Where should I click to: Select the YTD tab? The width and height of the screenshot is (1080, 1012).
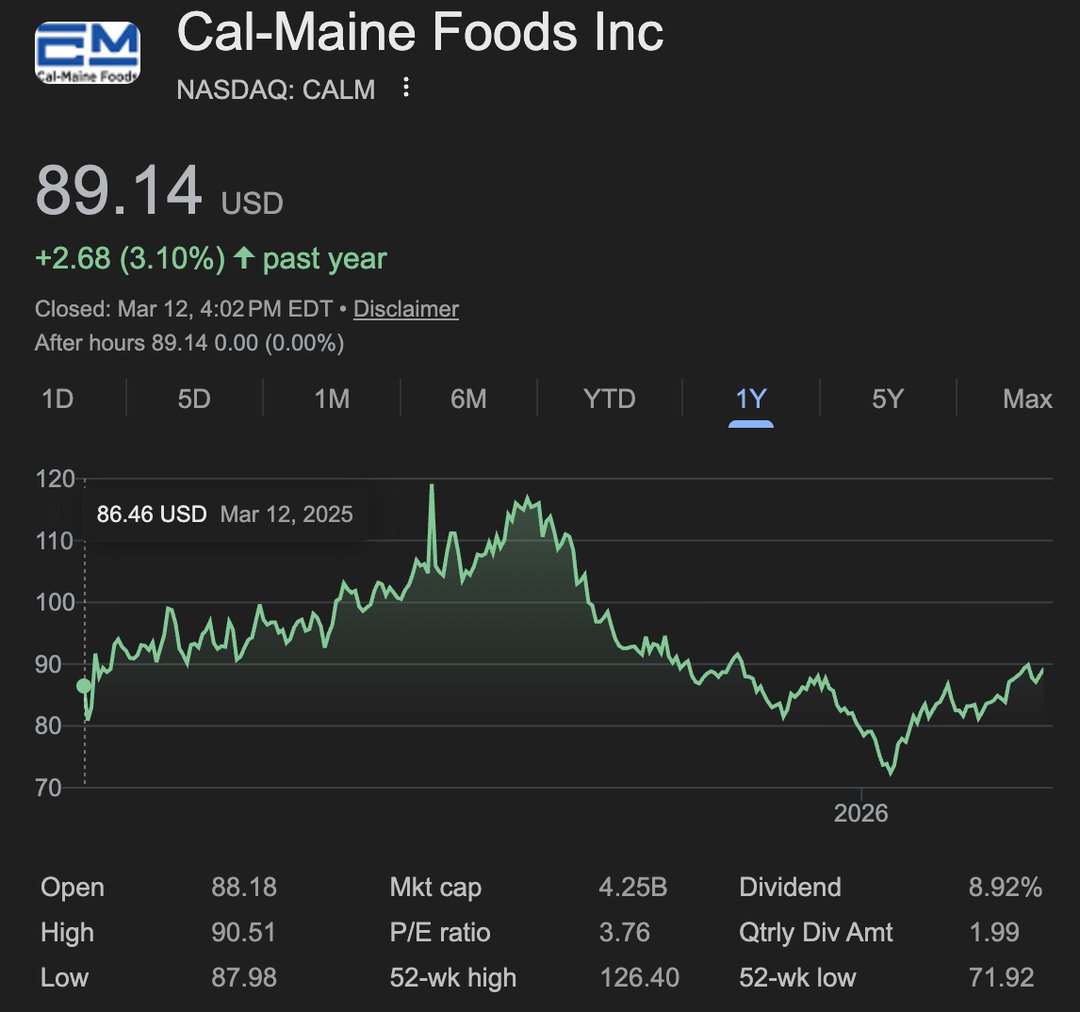click(x=609, y=399)
